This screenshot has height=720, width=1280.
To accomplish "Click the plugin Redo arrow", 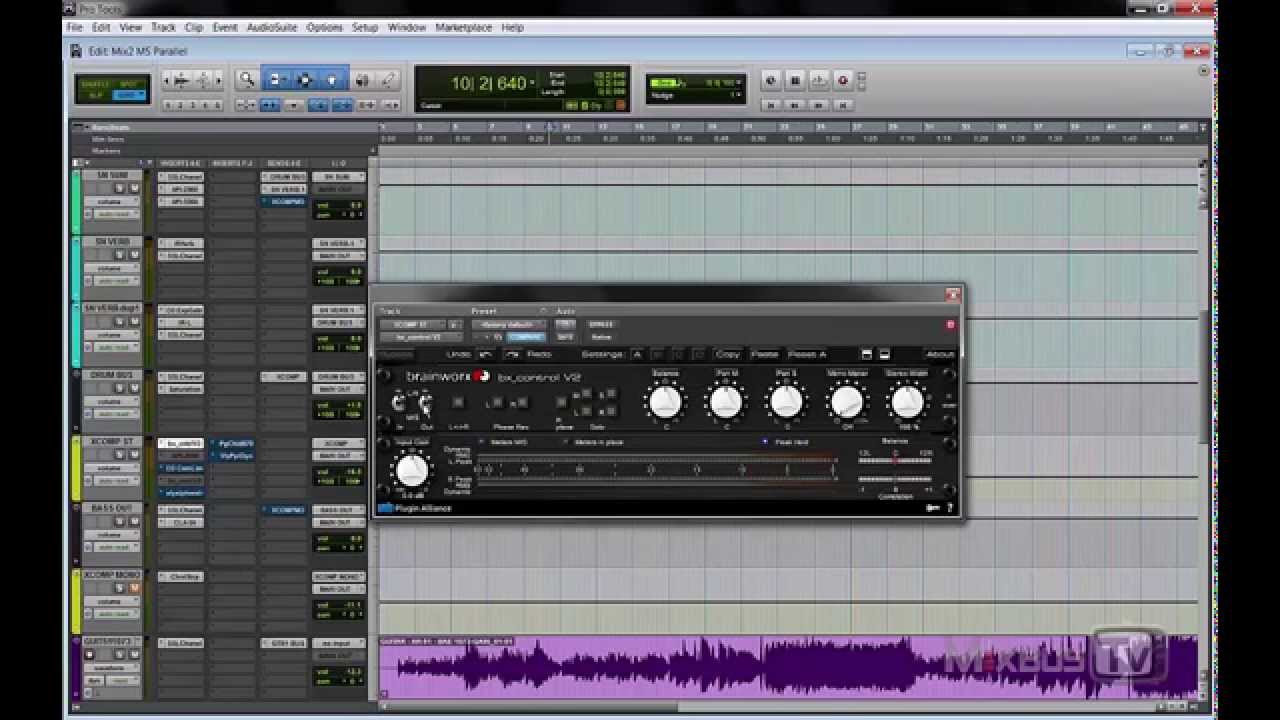I will coord(511,354).
